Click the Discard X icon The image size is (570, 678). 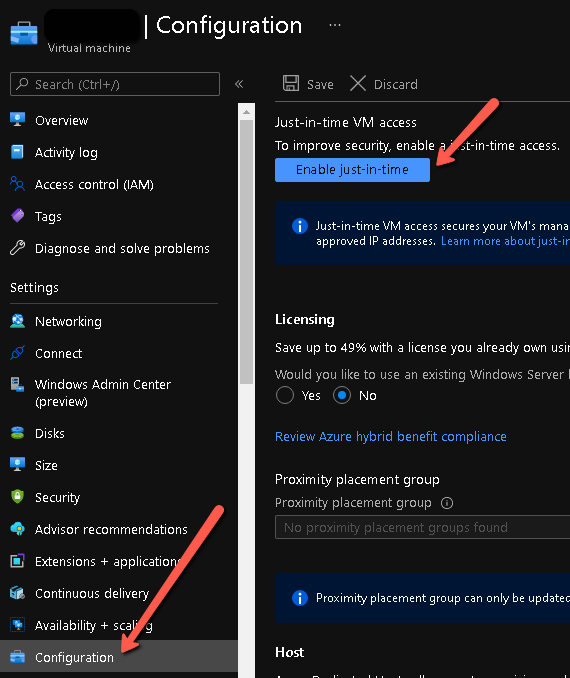[x=358, y=83]
